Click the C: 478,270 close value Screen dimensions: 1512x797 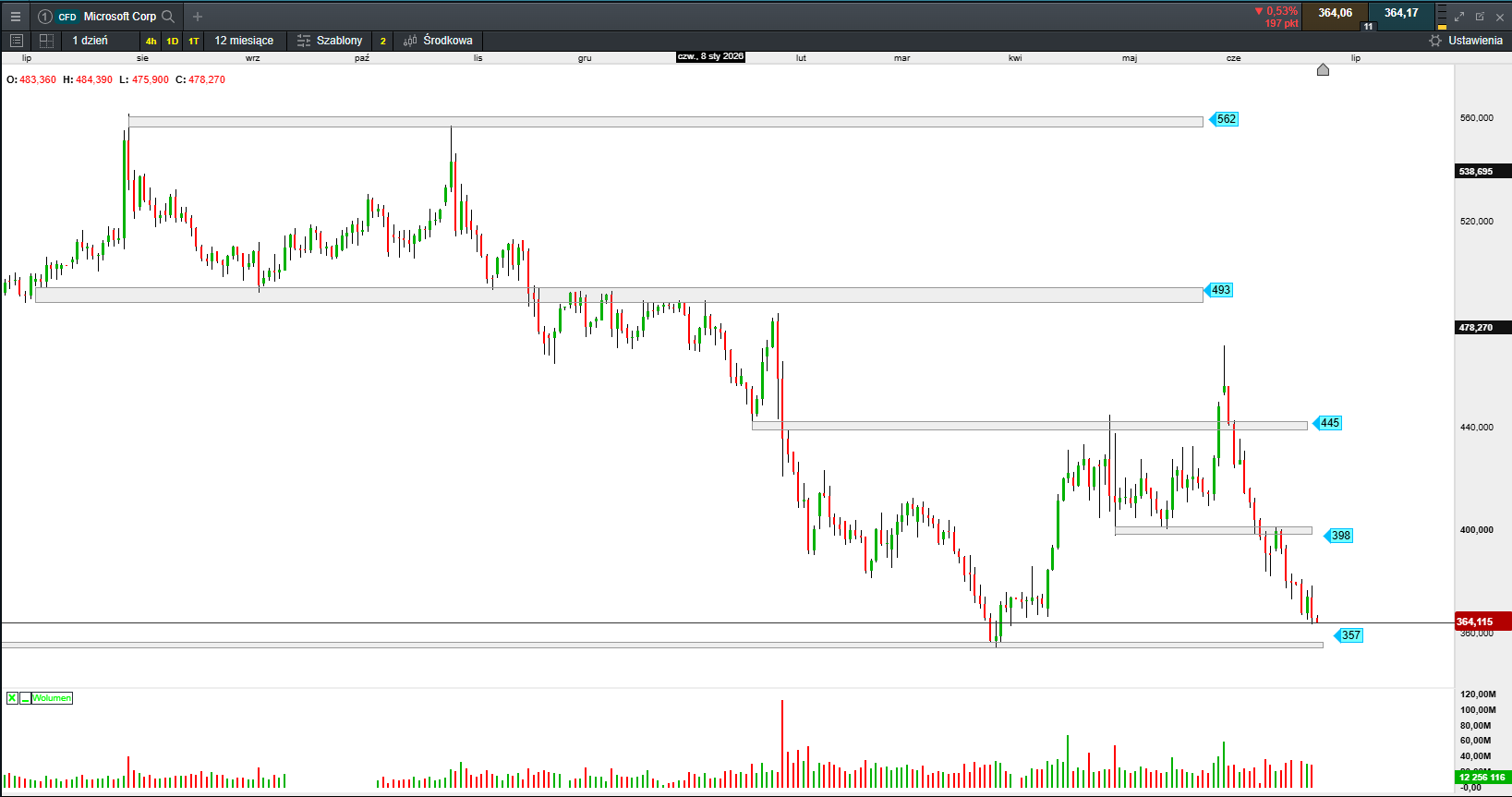(200, 79)
